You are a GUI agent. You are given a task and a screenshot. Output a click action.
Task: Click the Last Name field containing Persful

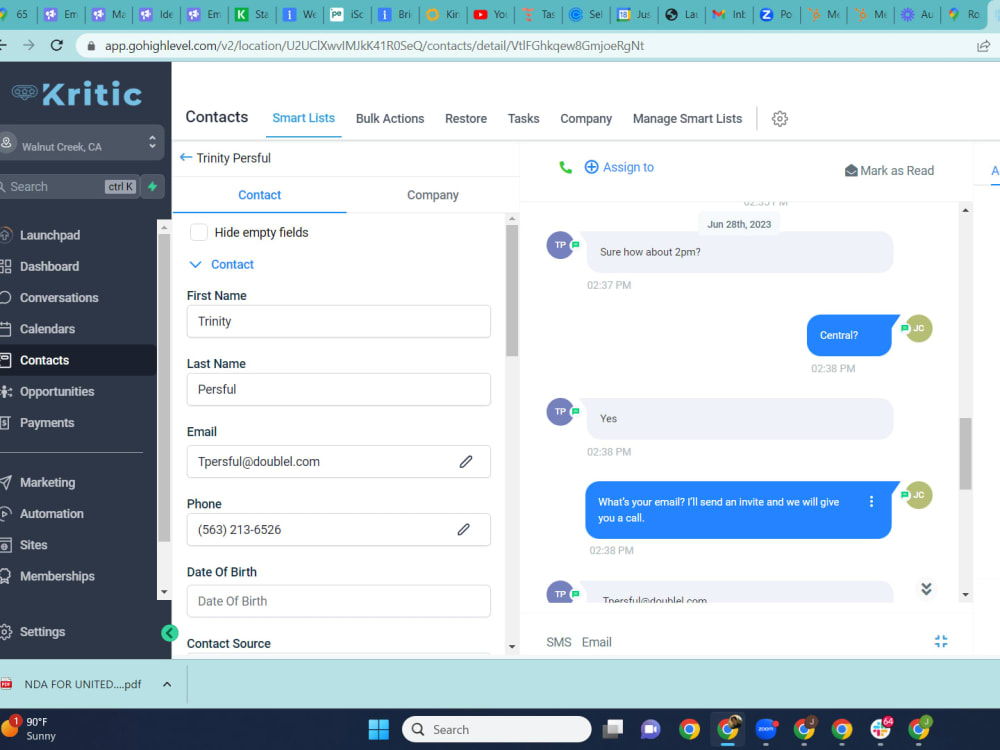(339, 390)
